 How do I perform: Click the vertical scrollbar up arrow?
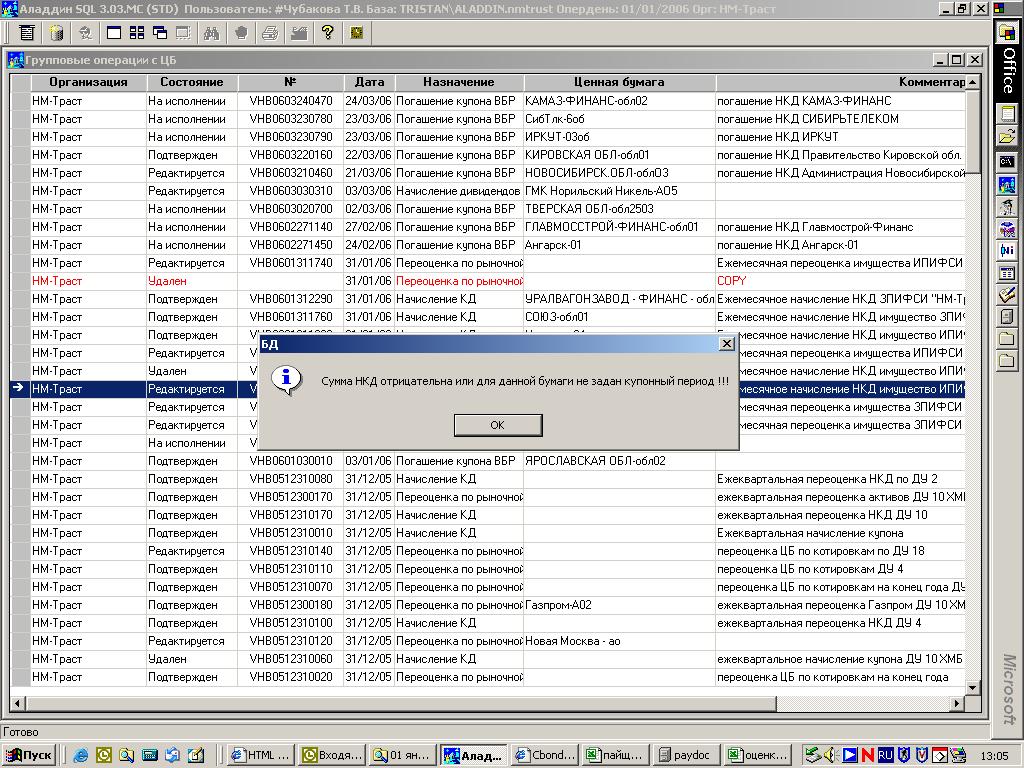(x=973, y=82)
